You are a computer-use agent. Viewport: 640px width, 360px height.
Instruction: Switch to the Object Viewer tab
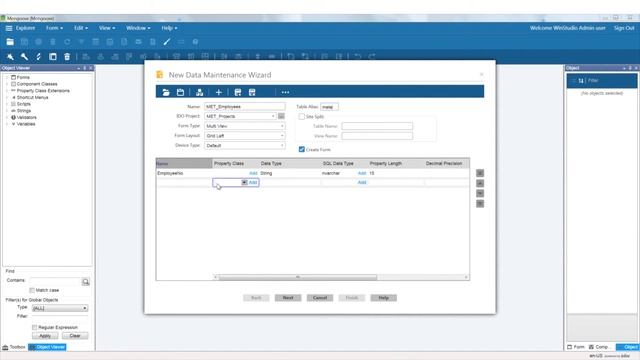click(47, 347)
